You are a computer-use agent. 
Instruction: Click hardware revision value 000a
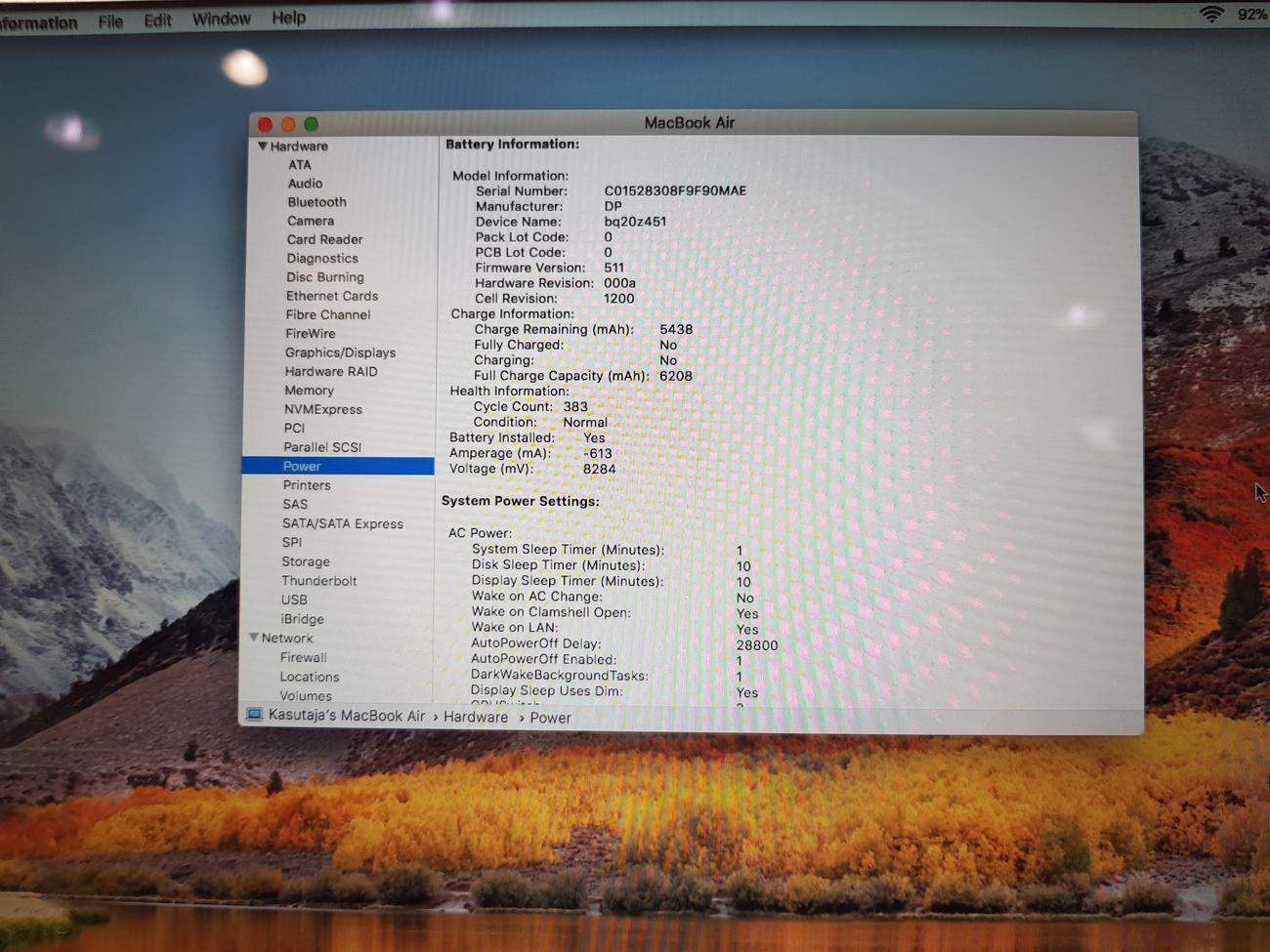[x=619, y=283]
